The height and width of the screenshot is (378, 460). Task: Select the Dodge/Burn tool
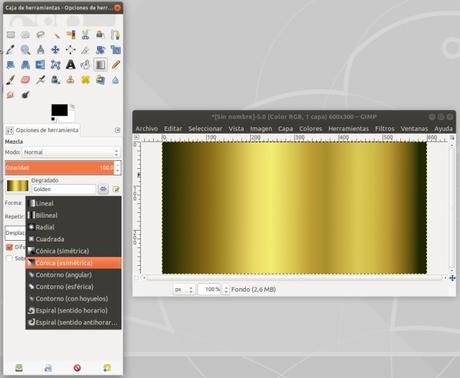tap(25, 95)
